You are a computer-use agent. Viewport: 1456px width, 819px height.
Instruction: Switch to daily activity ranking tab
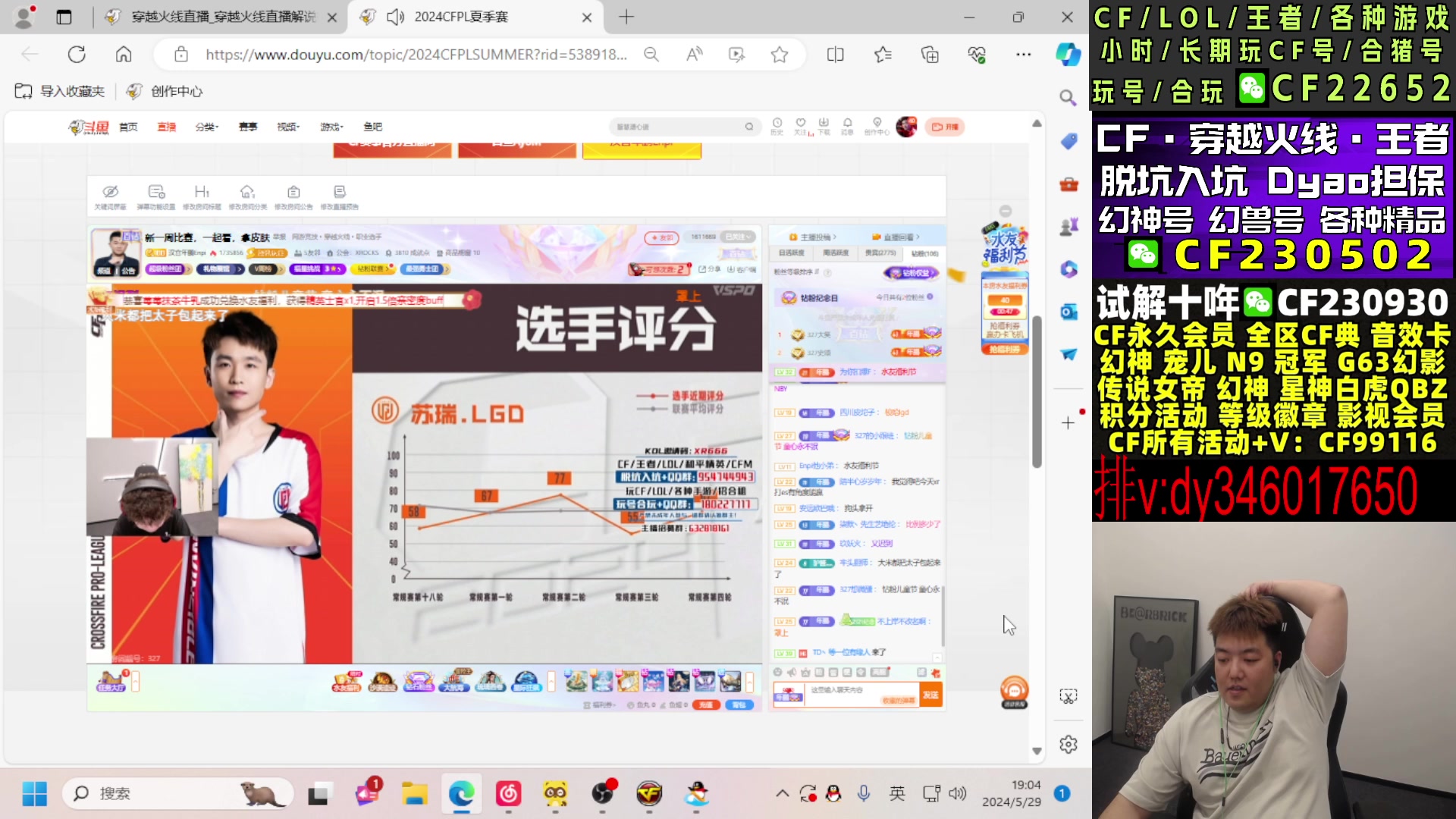(x=792, y=253)
